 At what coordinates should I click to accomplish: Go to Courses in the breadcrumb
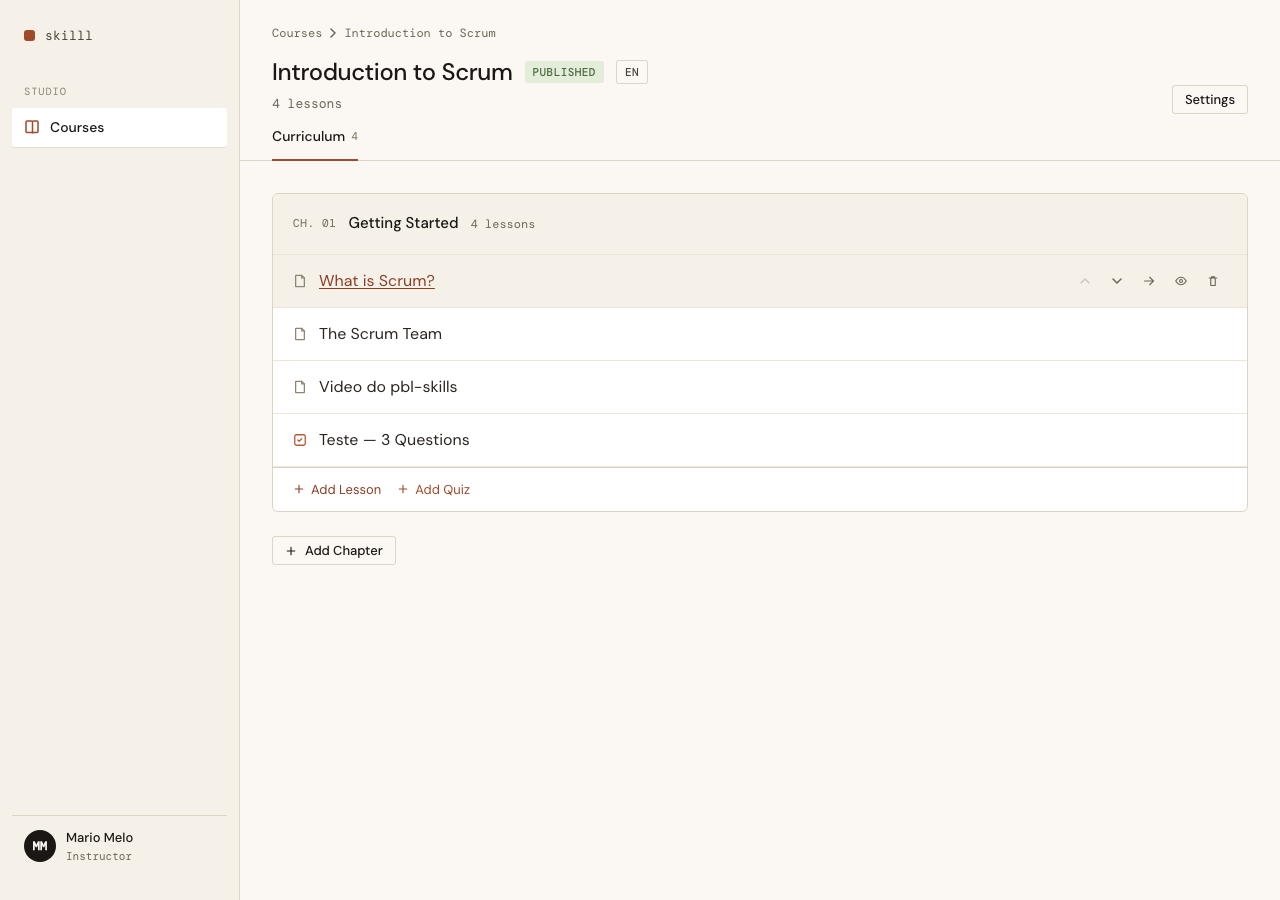pos(297,33)
